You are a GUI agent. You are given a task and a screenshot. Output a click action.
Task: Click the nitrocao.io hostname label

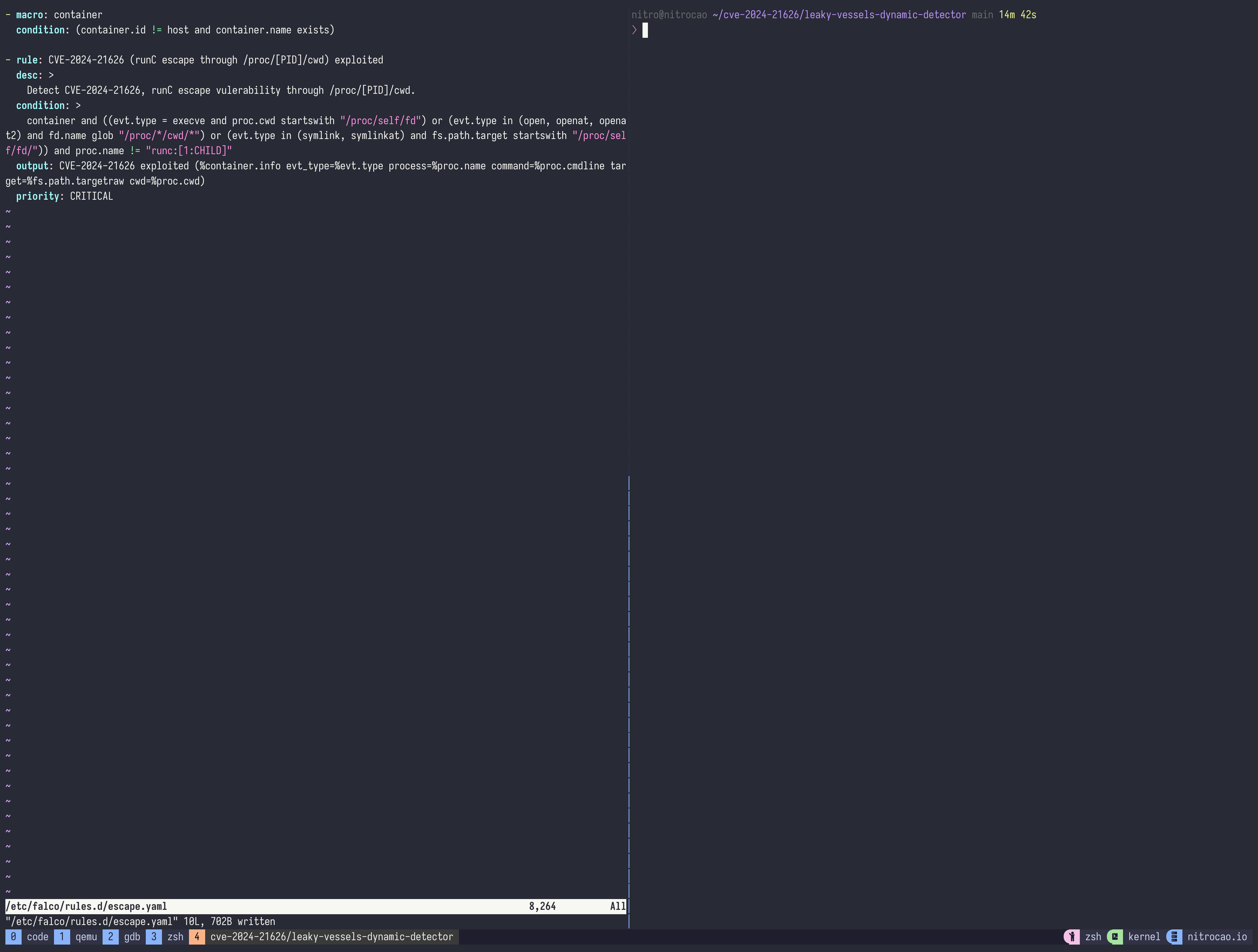click(x=1216, y=936)
